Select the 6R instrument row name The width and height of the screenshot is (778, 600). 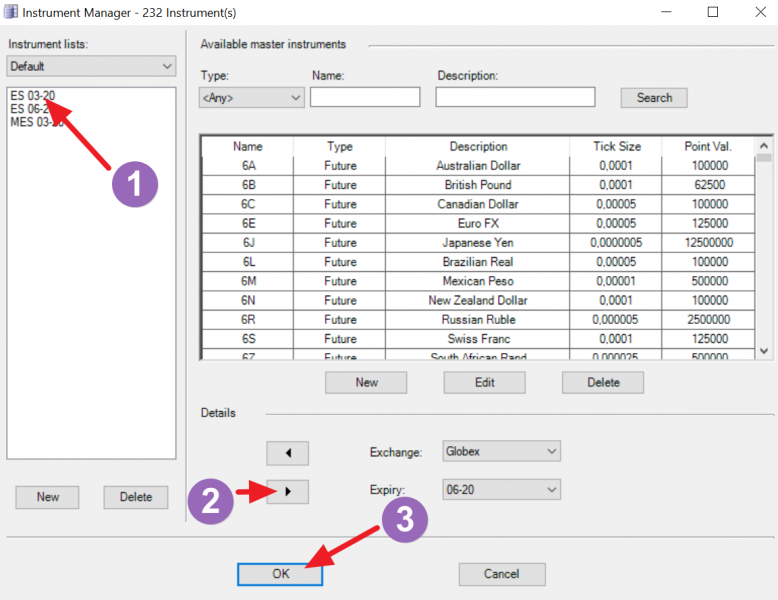(248, 320)
